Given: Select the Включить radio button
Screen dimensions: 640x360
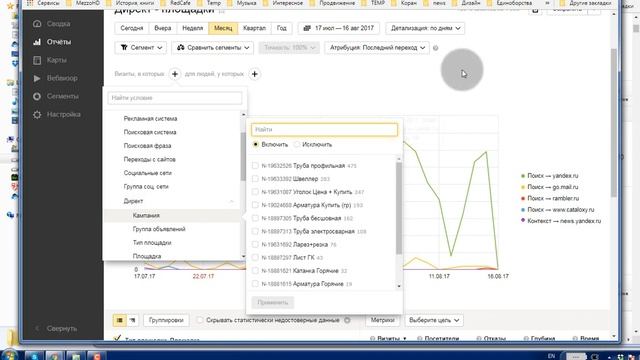Looking at the screenshot, I should pyautogui.click(x=256, y=144).
